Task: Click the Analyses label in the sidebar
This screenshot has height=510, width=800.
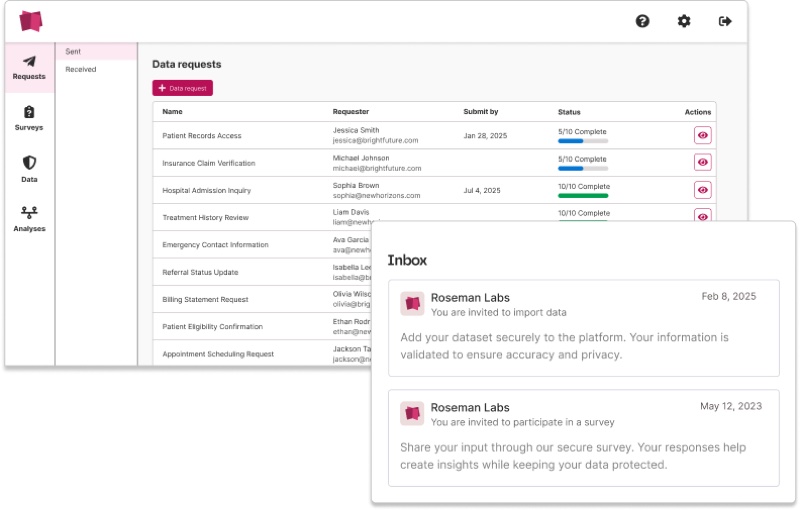Action: coord(29,228)
